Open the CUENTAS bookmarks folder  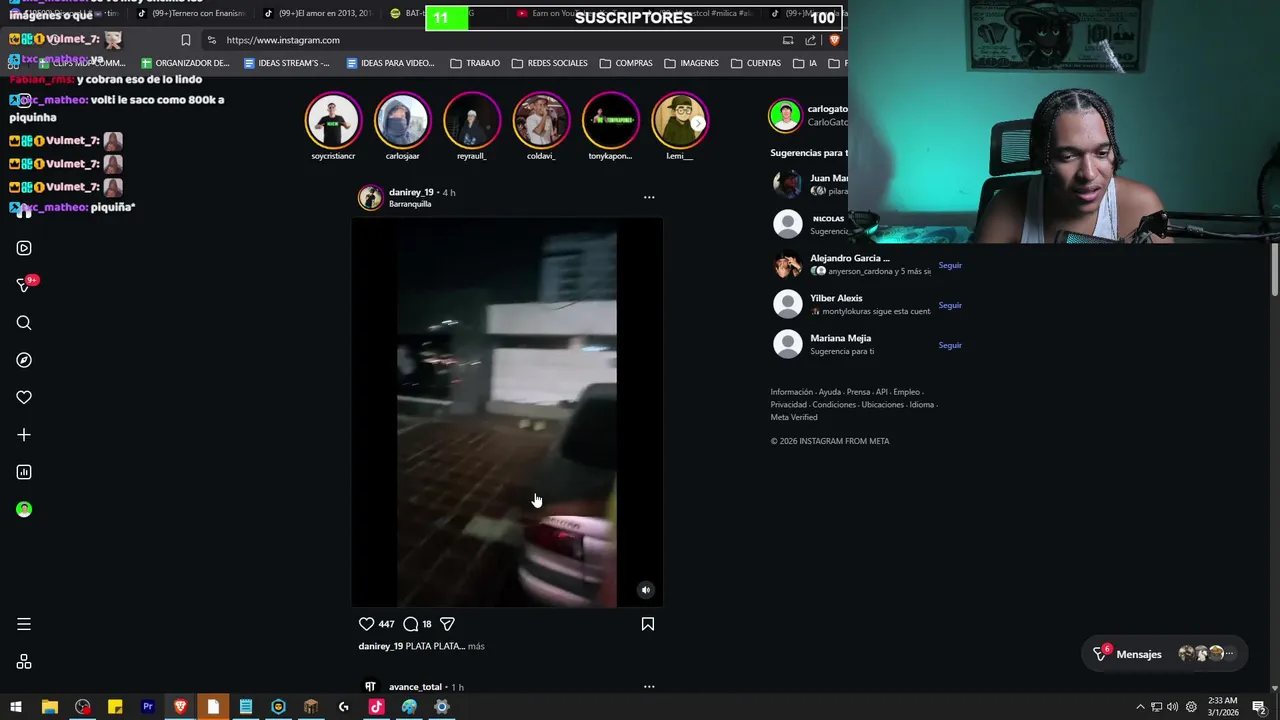(756, 63)
